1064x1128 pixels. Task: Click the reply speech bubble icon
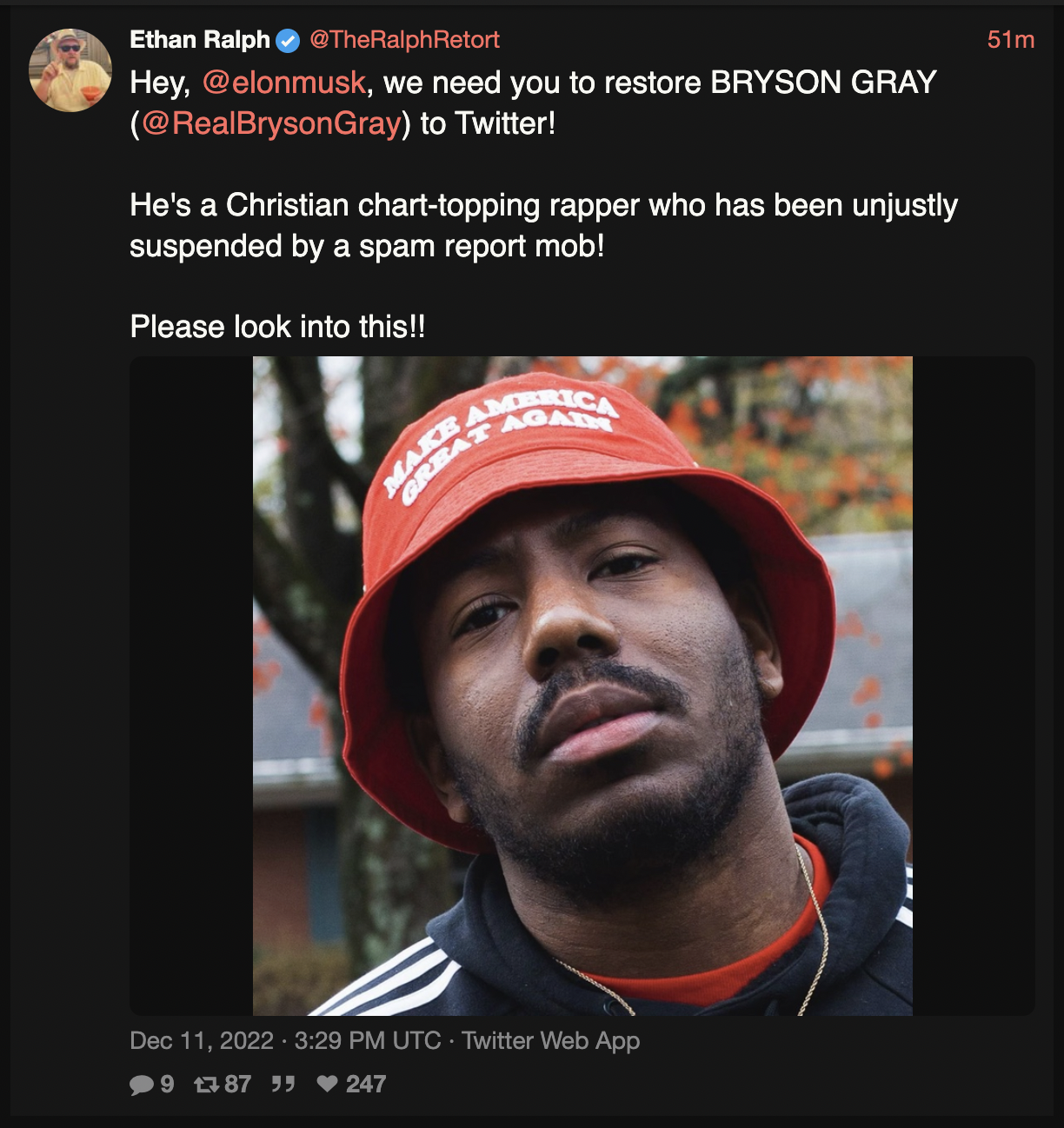coord(141,1085)
